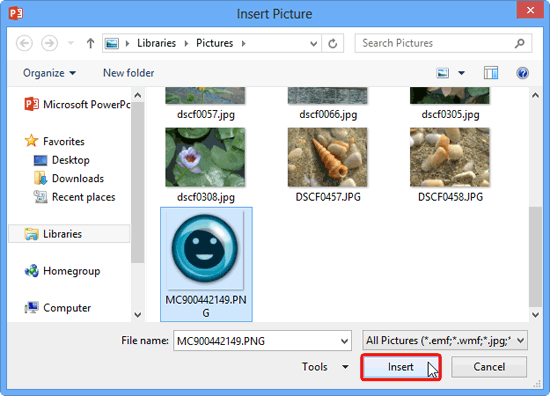
Task: Click the PowerPoint icon in title bar
Action: (16, 13)
